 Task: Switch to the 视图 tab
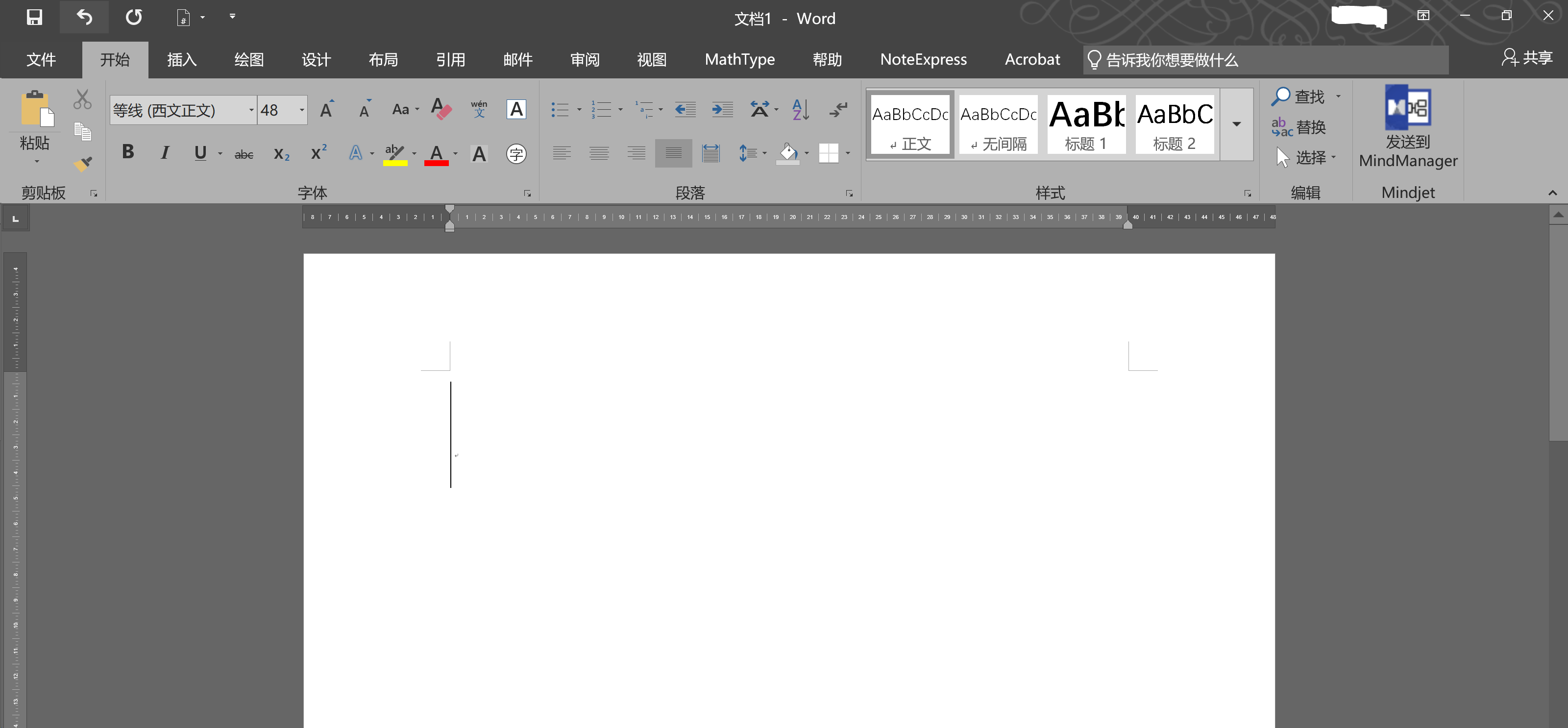pyautogui.click(x=651, y=60)
